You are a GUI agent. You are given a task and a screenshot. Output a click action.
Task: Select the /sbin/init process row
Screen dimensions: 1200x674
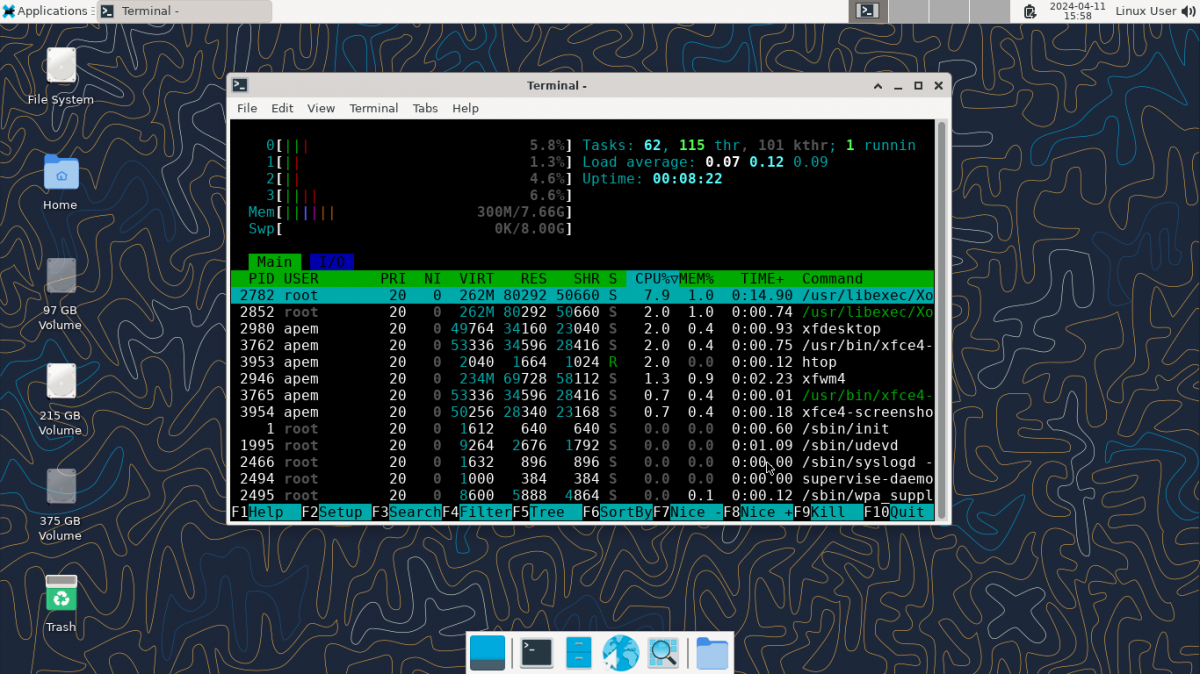coord(582,429)
